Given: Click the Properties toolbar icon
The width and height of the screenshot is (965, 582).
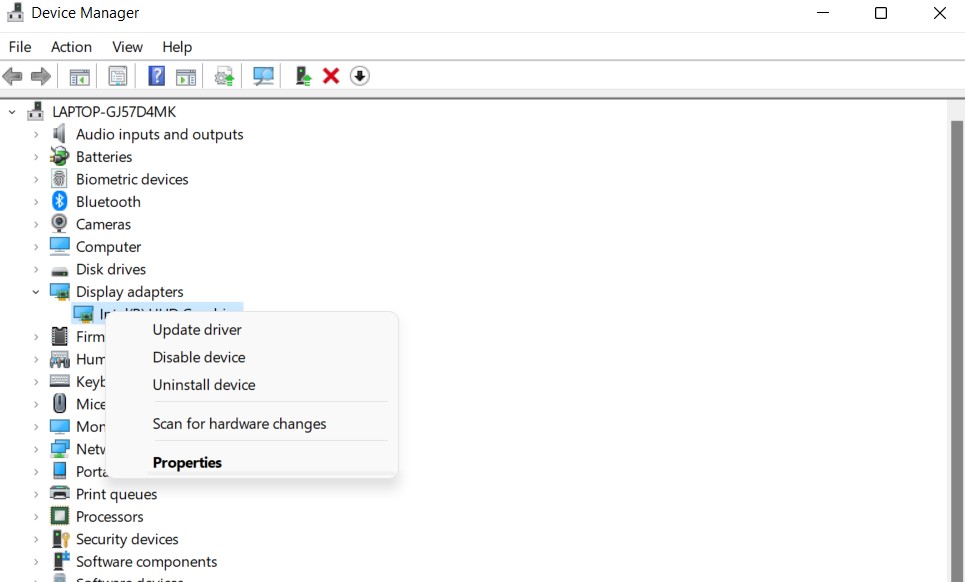Looking at the screenshot, I should 118,76.
